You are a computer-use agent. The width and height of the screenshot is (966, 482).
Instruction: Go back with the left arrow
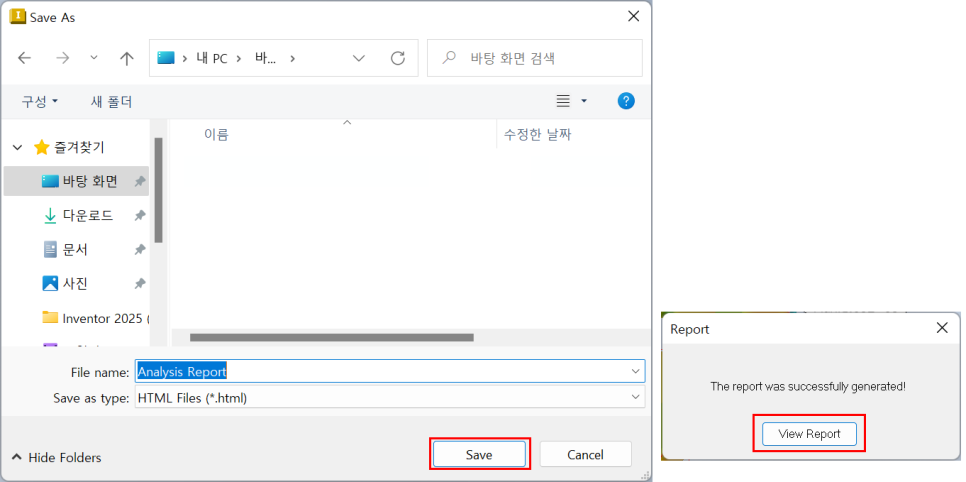[x=24, y=58]
